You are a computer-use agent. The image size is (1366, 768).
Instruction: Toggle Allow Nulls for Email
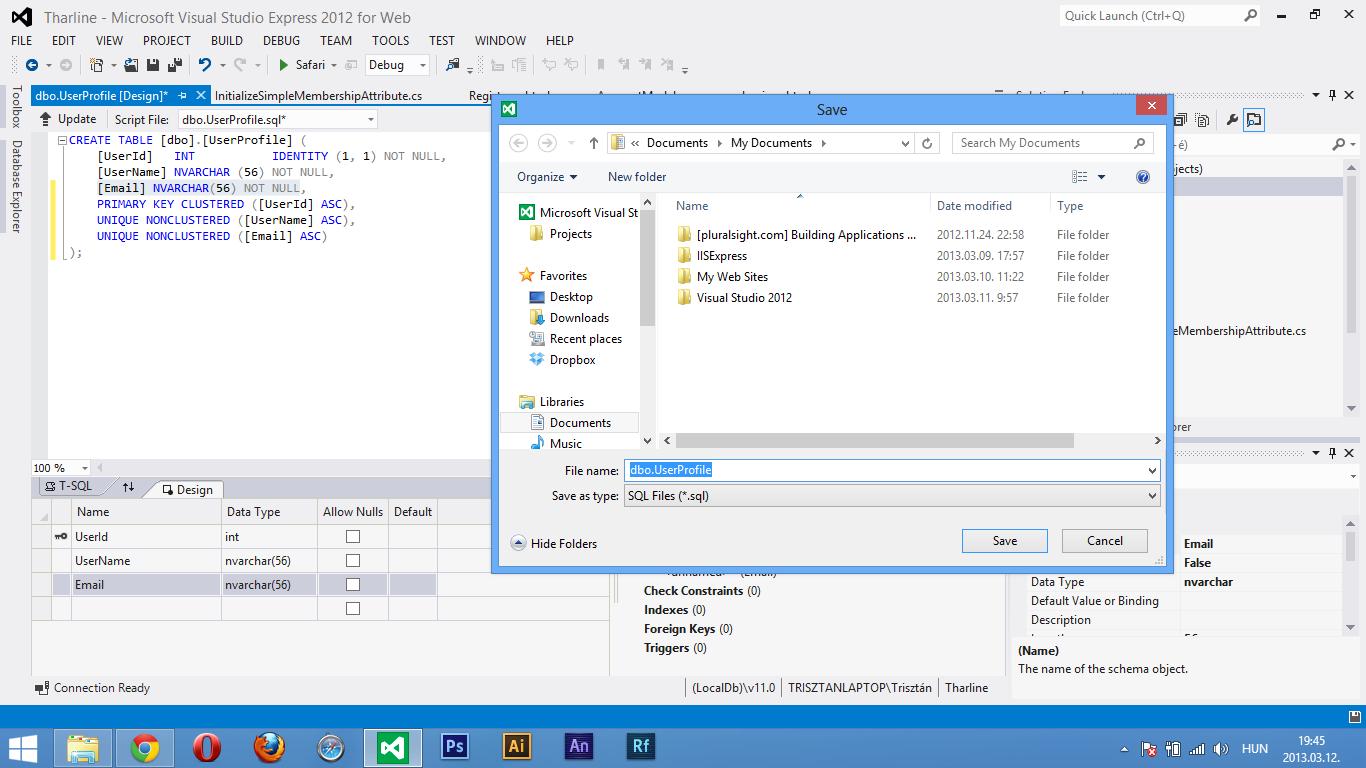click(353, 585)
